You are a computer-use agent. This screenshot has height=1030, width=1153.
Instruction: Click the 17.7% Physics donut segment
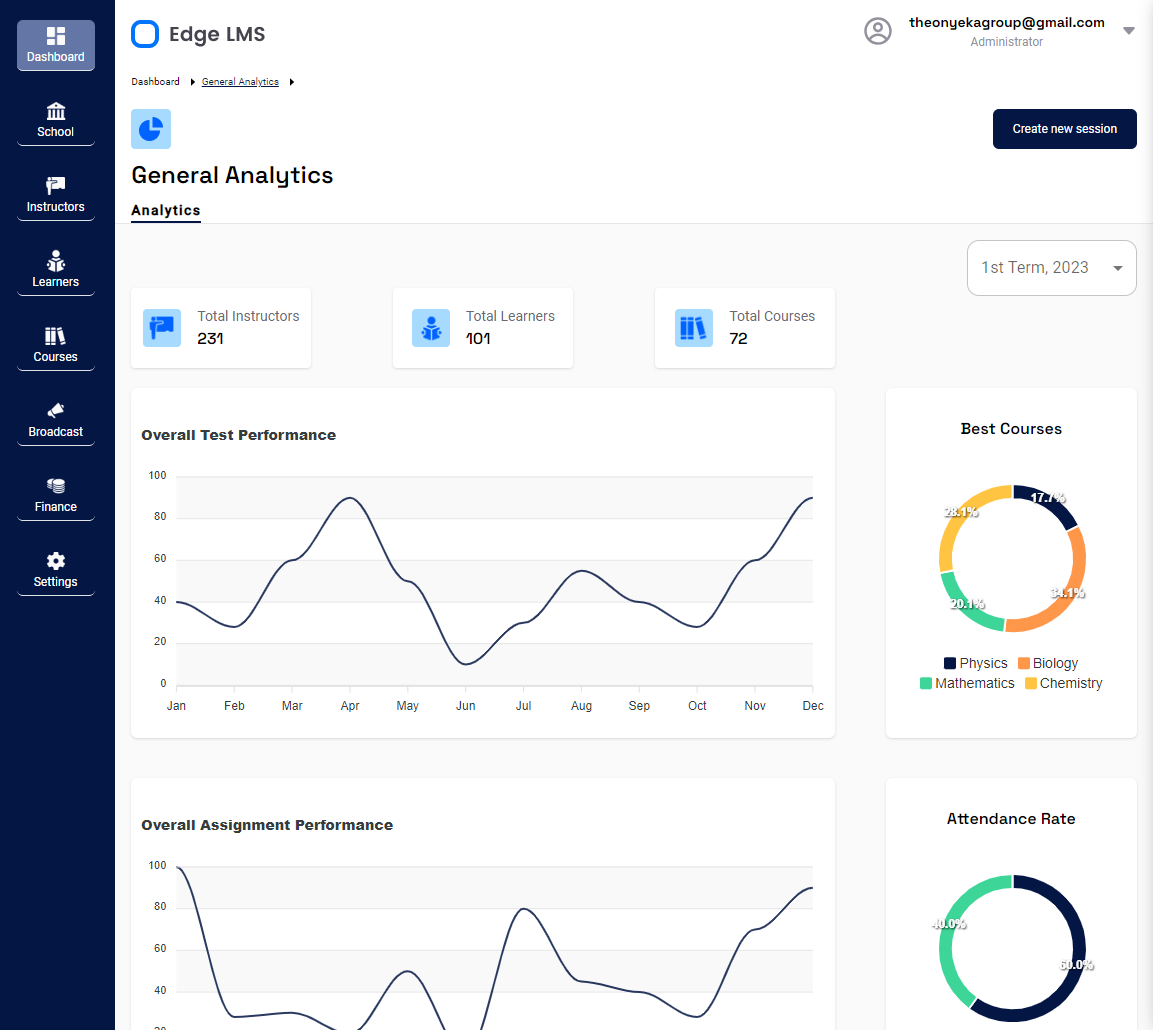pos(1048,501)
